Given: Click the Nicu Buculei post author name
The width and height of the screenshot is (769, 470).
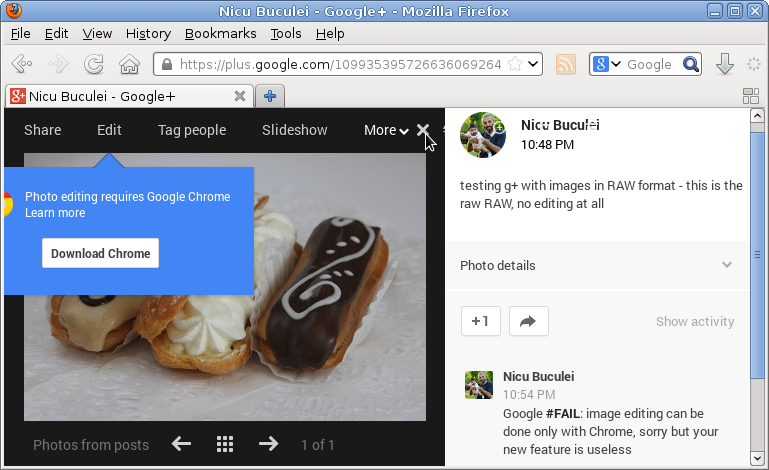Looking at the screenshot, I should tap(560, 125).
